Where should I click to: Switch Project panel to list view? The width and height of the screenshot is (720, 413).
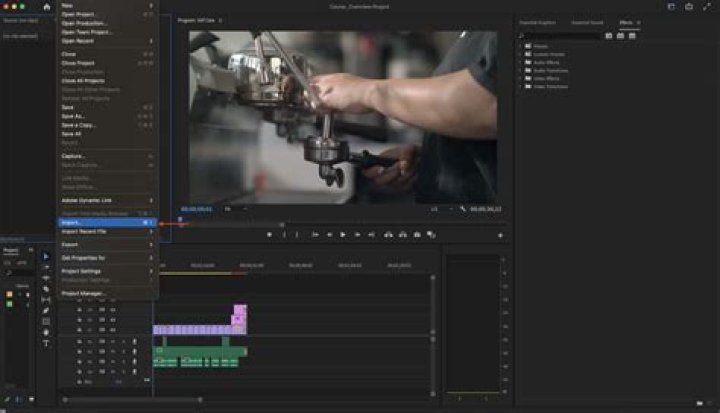click(17, 400)
